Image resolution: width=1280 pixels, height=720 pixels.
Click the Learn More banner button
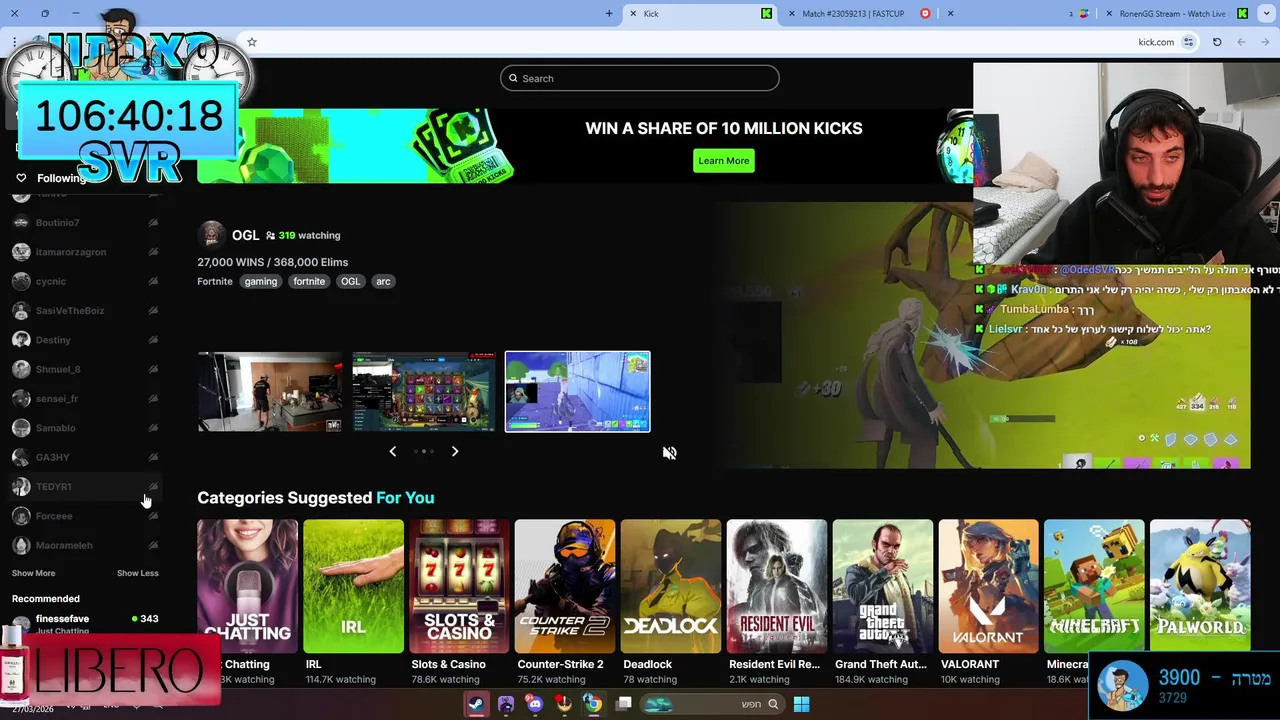click(724, 160)
